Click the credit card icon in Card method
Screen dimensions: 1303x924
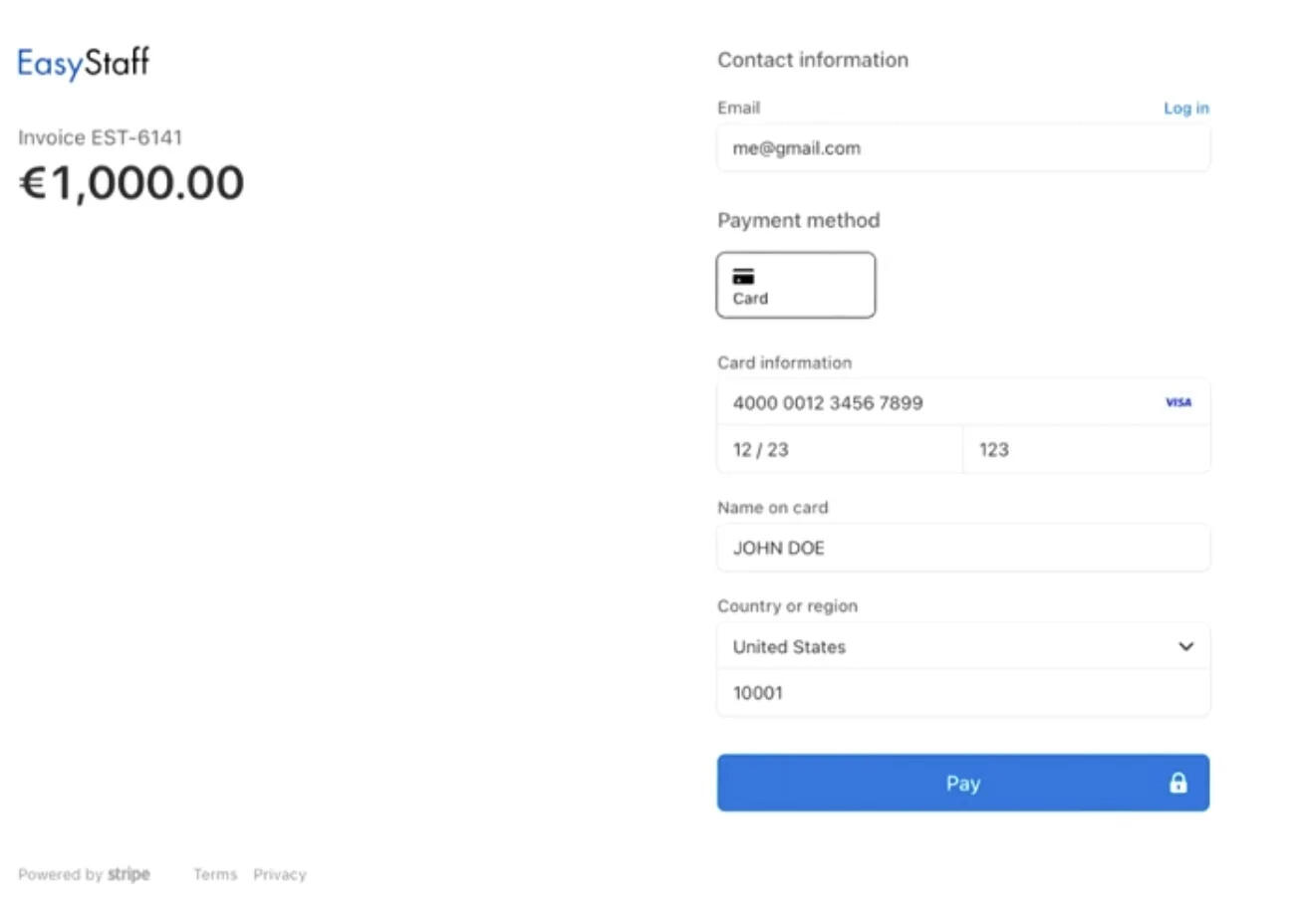pyautogui.click(x=743, y=276)
